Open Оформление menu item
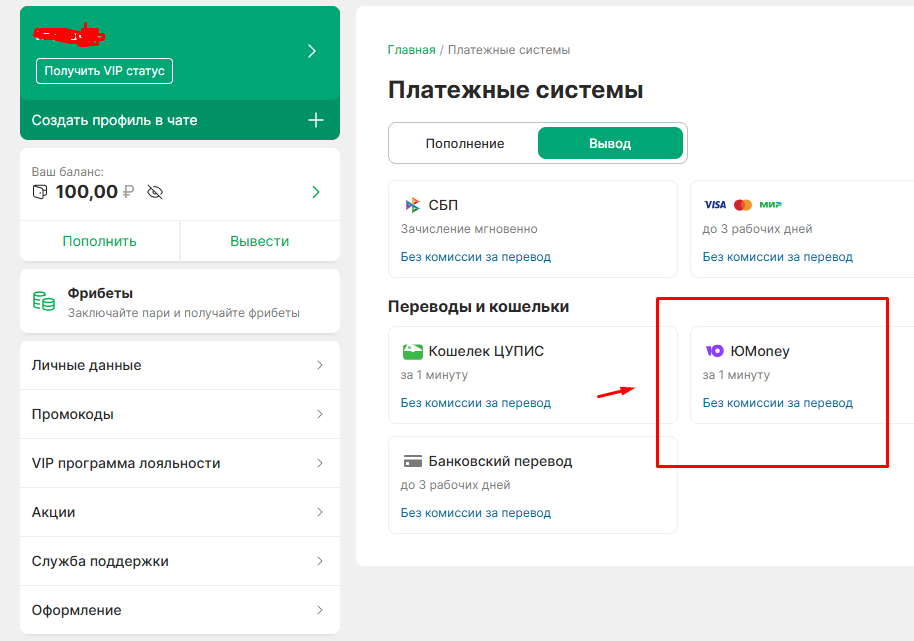Image resolution: width=914 pixels, height=641 pixels. 180,610
